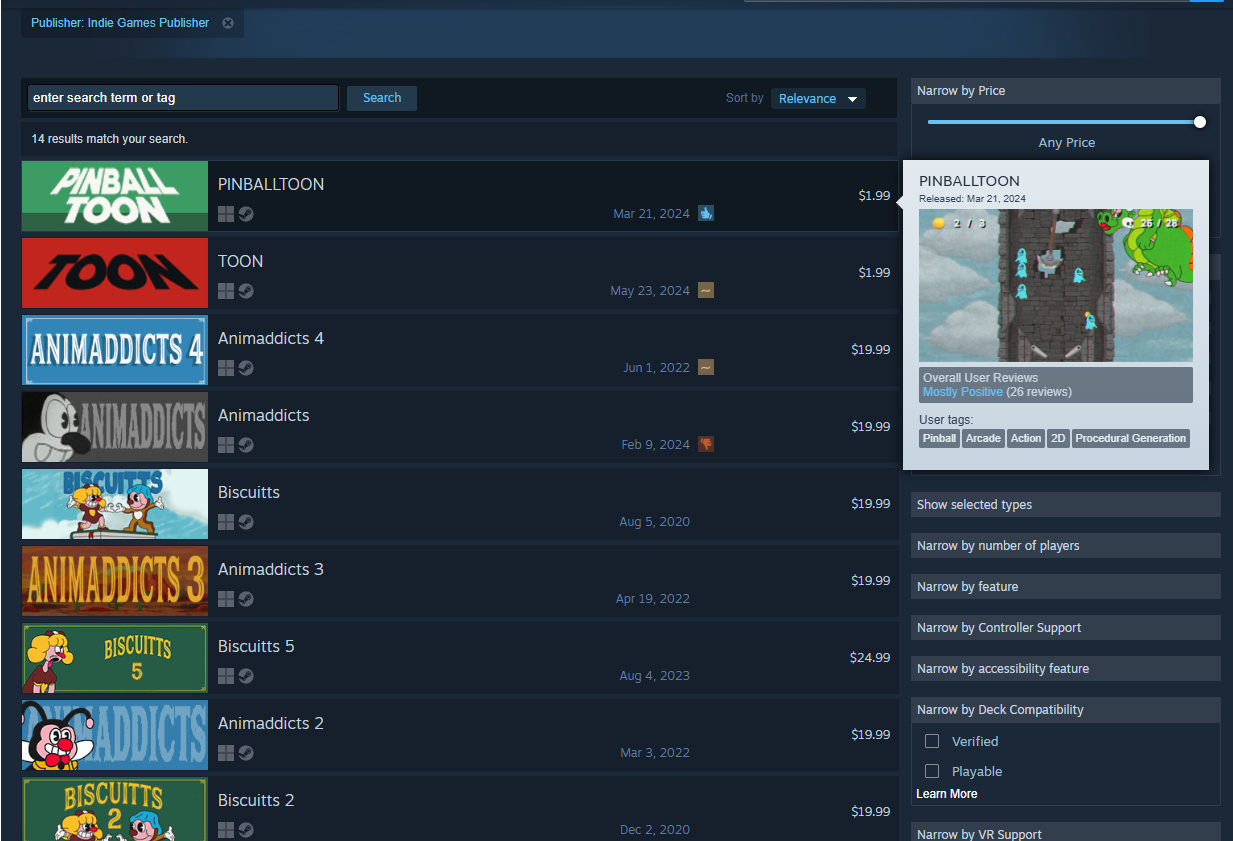Click the Mostly Positive review summary
The height and width of the screenshot is (841, 1233).
point(963,392)
